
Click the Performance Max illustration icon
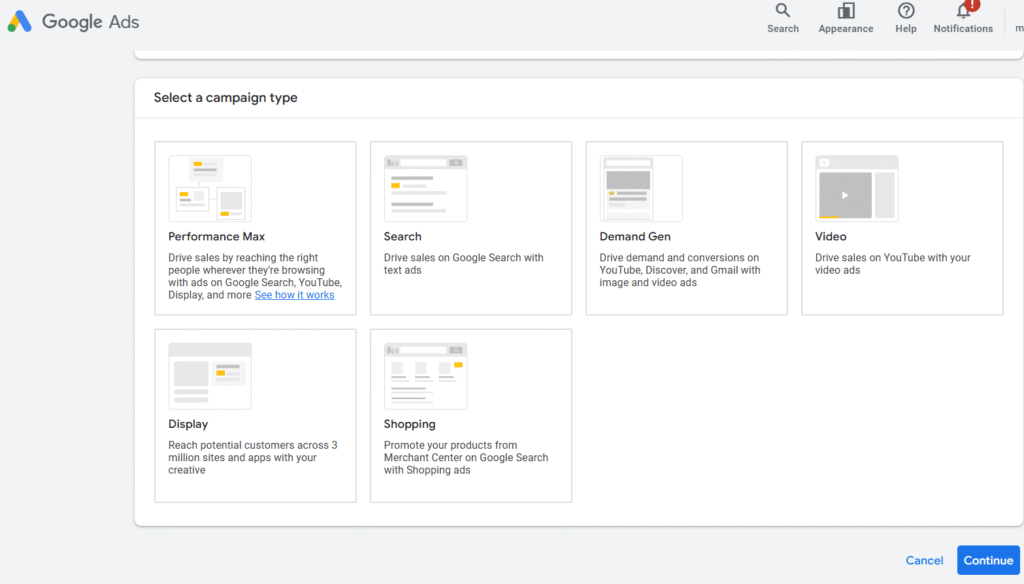point(210,189)
